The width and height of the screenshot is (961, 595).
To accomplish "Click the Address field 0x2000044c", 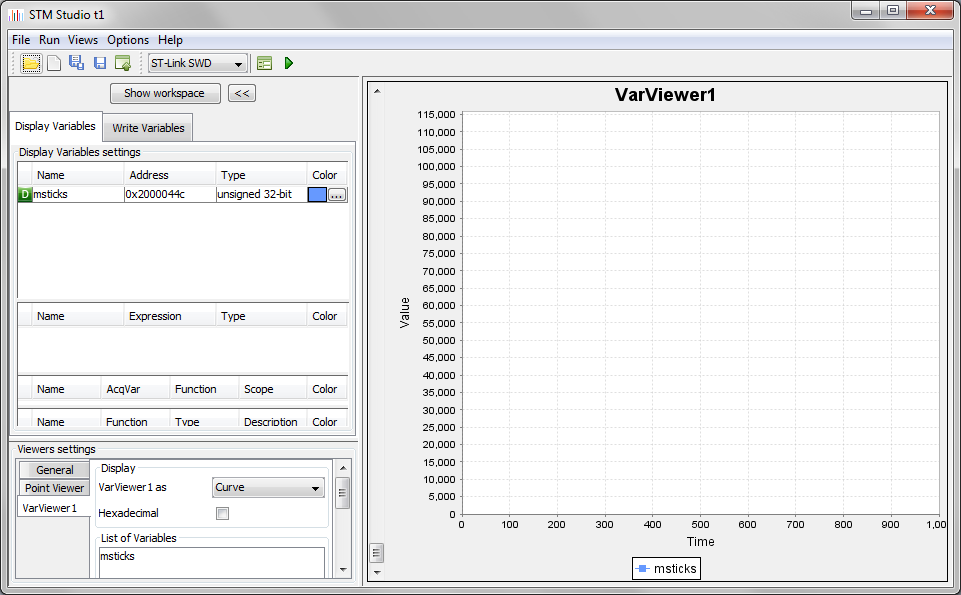I will tap(168, 194).
